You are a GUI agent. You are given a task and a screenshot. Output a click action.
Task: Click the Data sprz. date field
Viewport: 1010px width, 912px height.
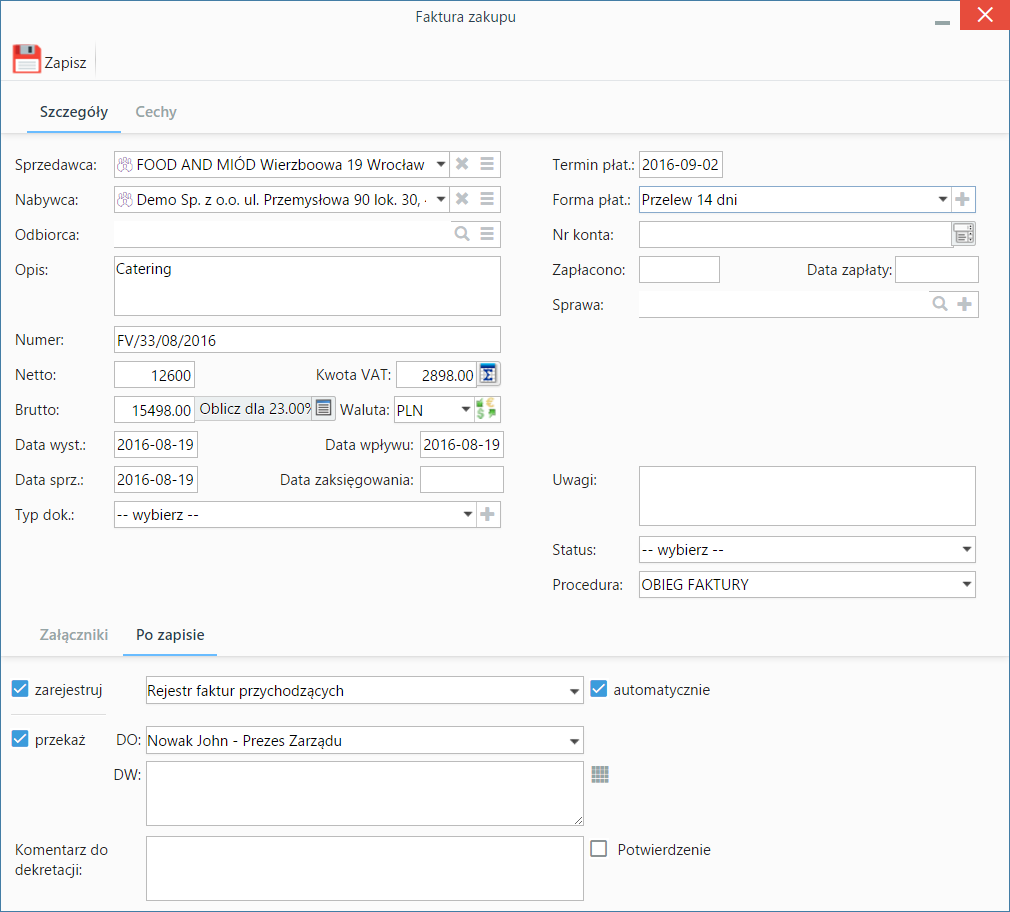156,480
